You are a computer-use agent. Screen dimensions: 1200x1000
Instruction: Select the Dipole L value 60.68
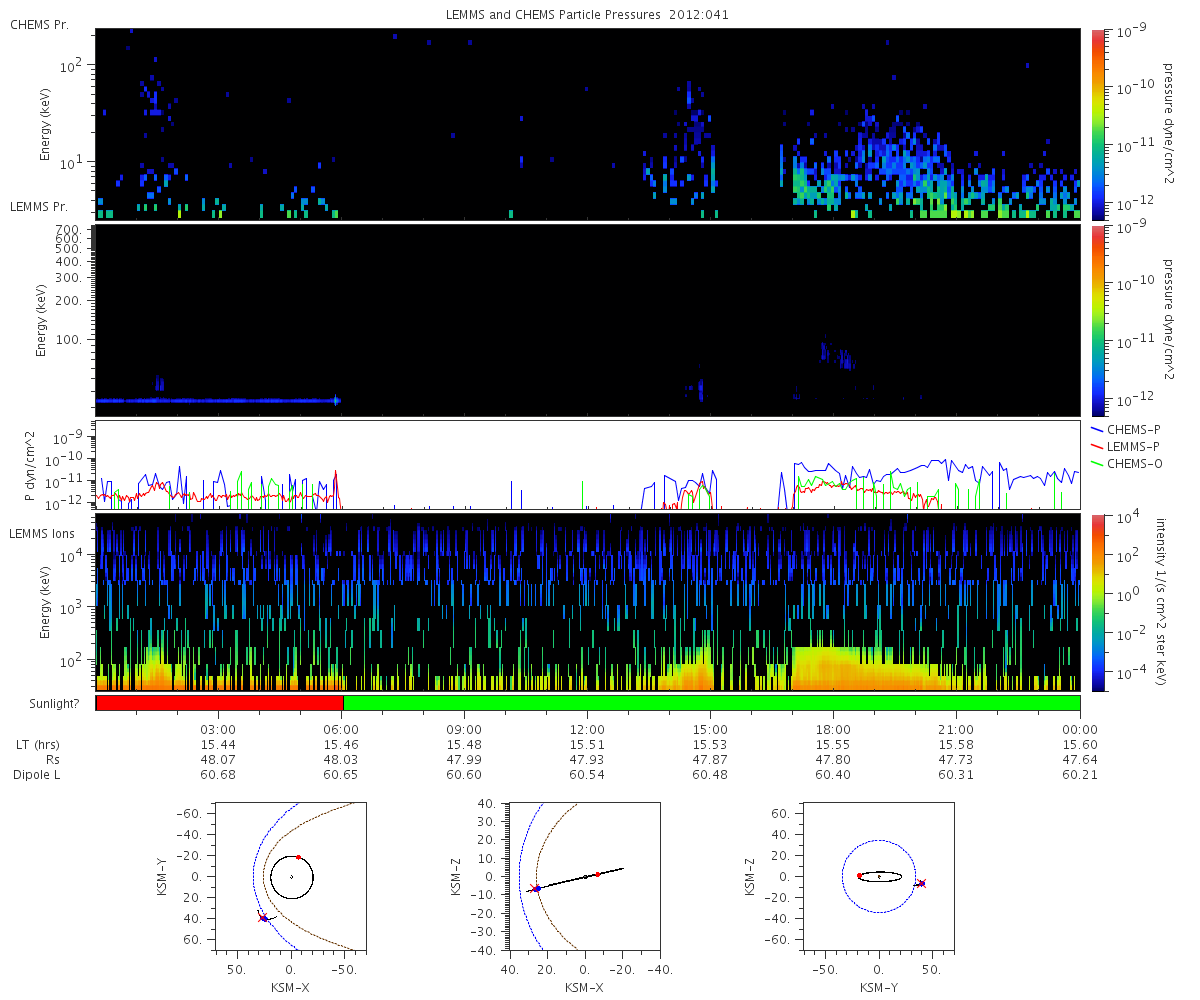click(218, 775)
